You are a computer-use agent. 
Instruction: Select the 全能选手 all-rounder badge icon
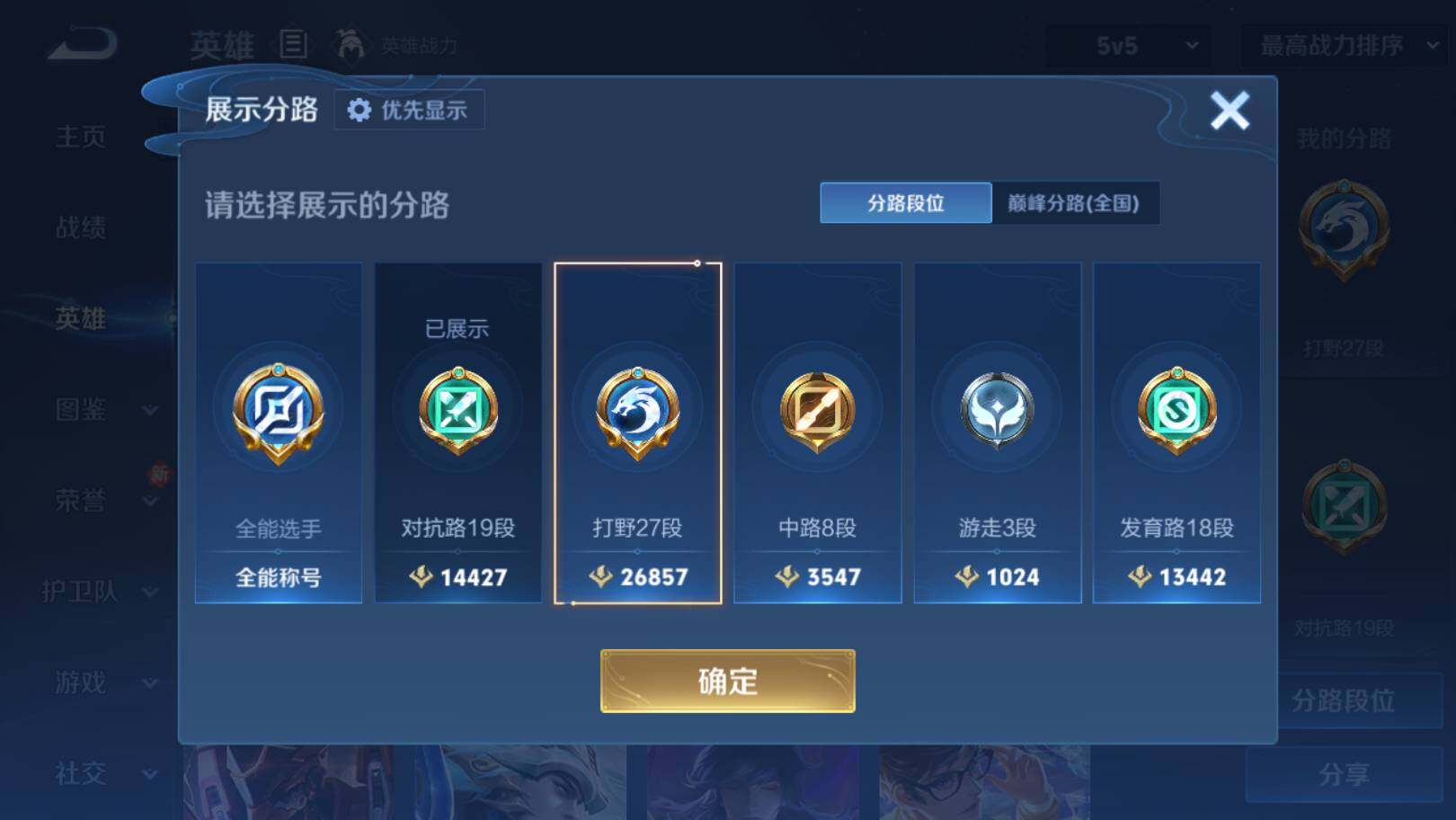279,414
